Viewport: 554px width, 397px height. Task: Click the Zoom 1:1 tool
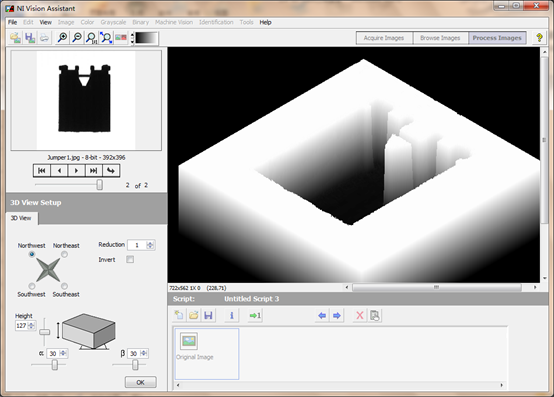point(92,38)
